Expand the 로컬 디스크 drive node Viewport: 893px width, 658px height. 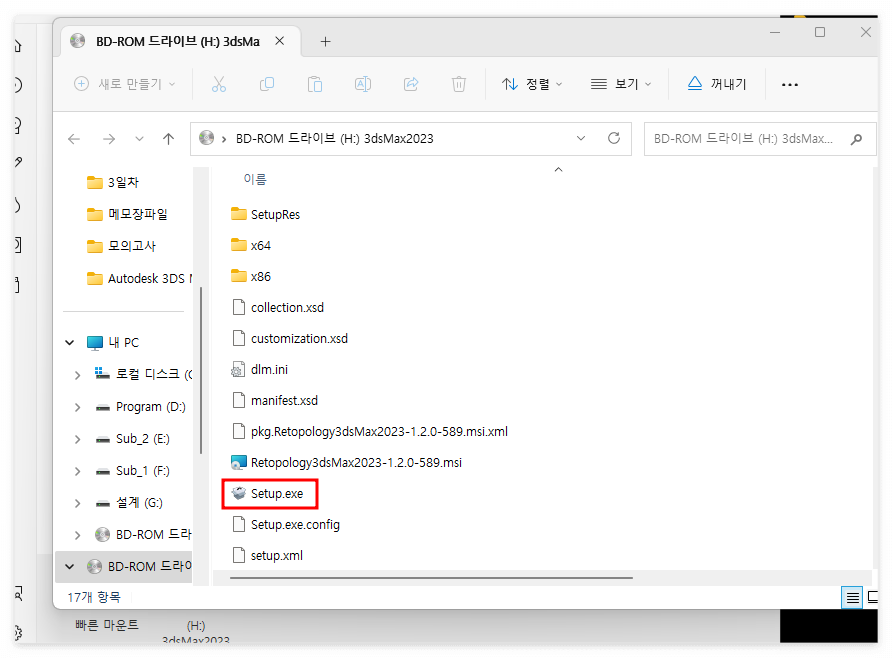(x=77, y=375)
